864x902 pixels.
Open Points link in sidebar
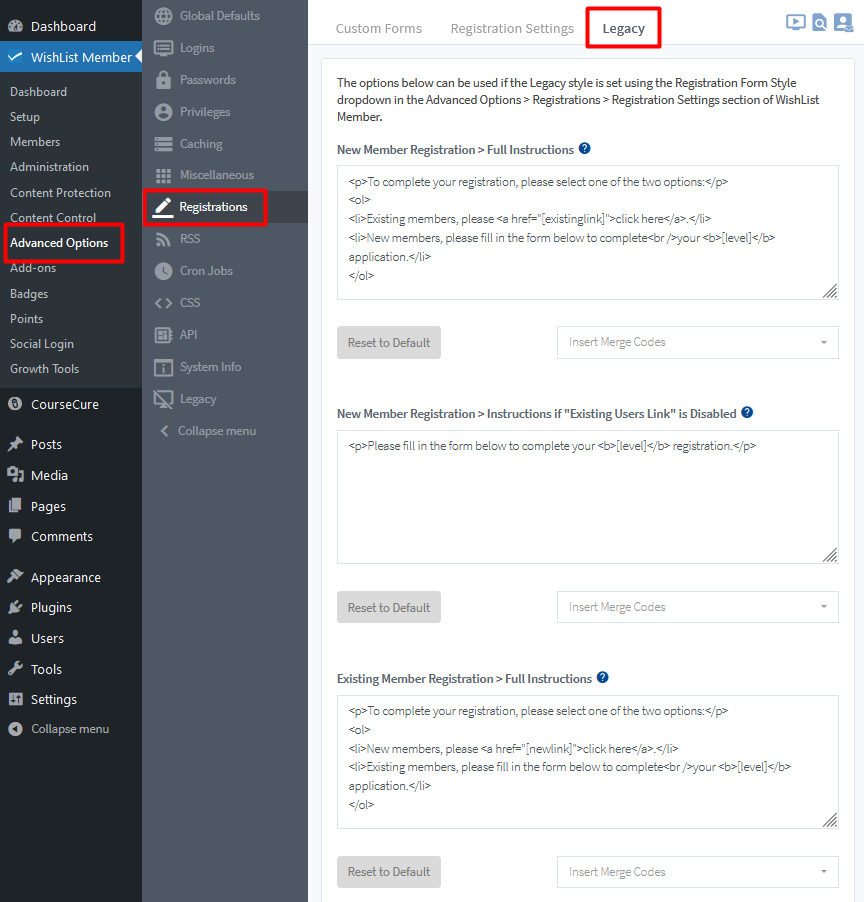pyautogui.click(x=26, y=319)
